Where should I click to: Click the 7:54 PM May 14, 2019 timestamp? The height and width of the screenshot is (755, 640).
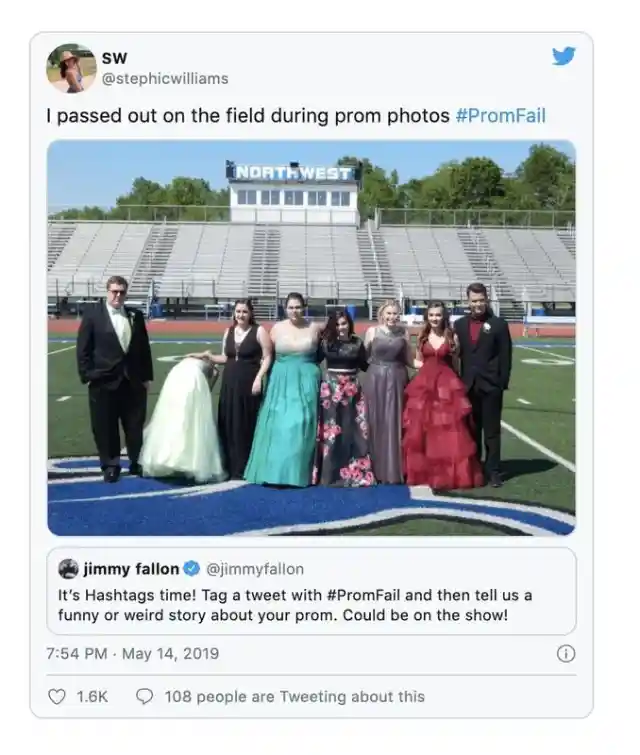[132, 653]
